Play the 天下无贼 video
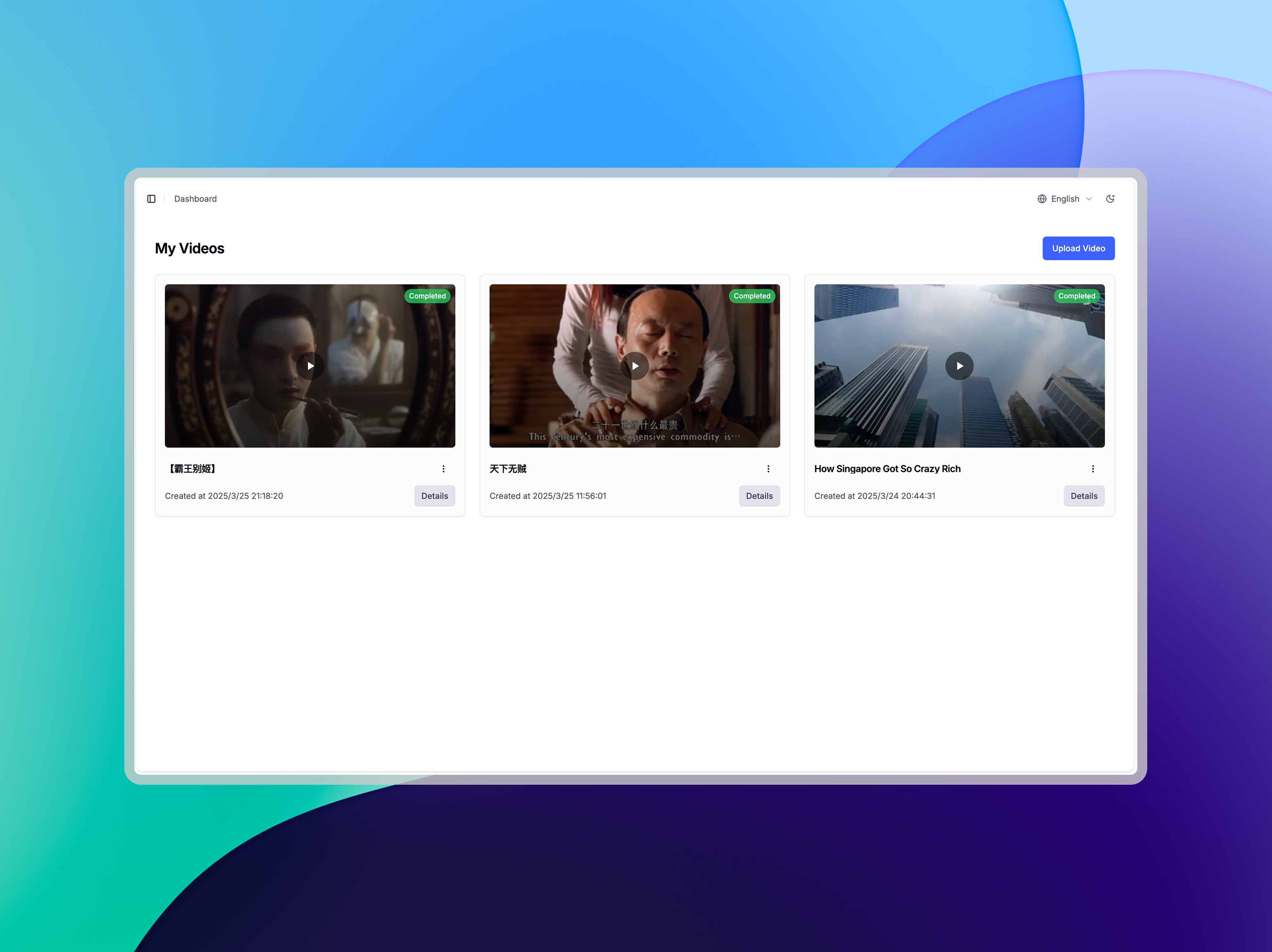Screen dimensions: 1272x952 tap(634, 366)
